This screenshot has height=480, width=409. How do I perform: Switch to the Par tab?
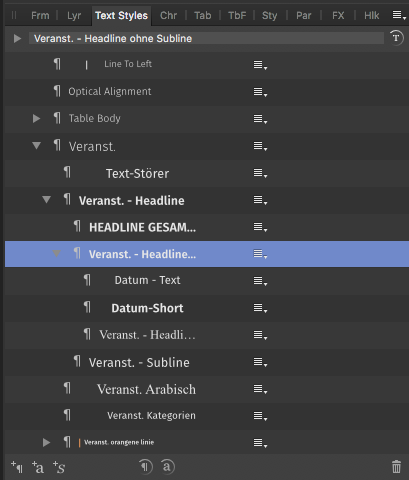click(x=304, y=15)
